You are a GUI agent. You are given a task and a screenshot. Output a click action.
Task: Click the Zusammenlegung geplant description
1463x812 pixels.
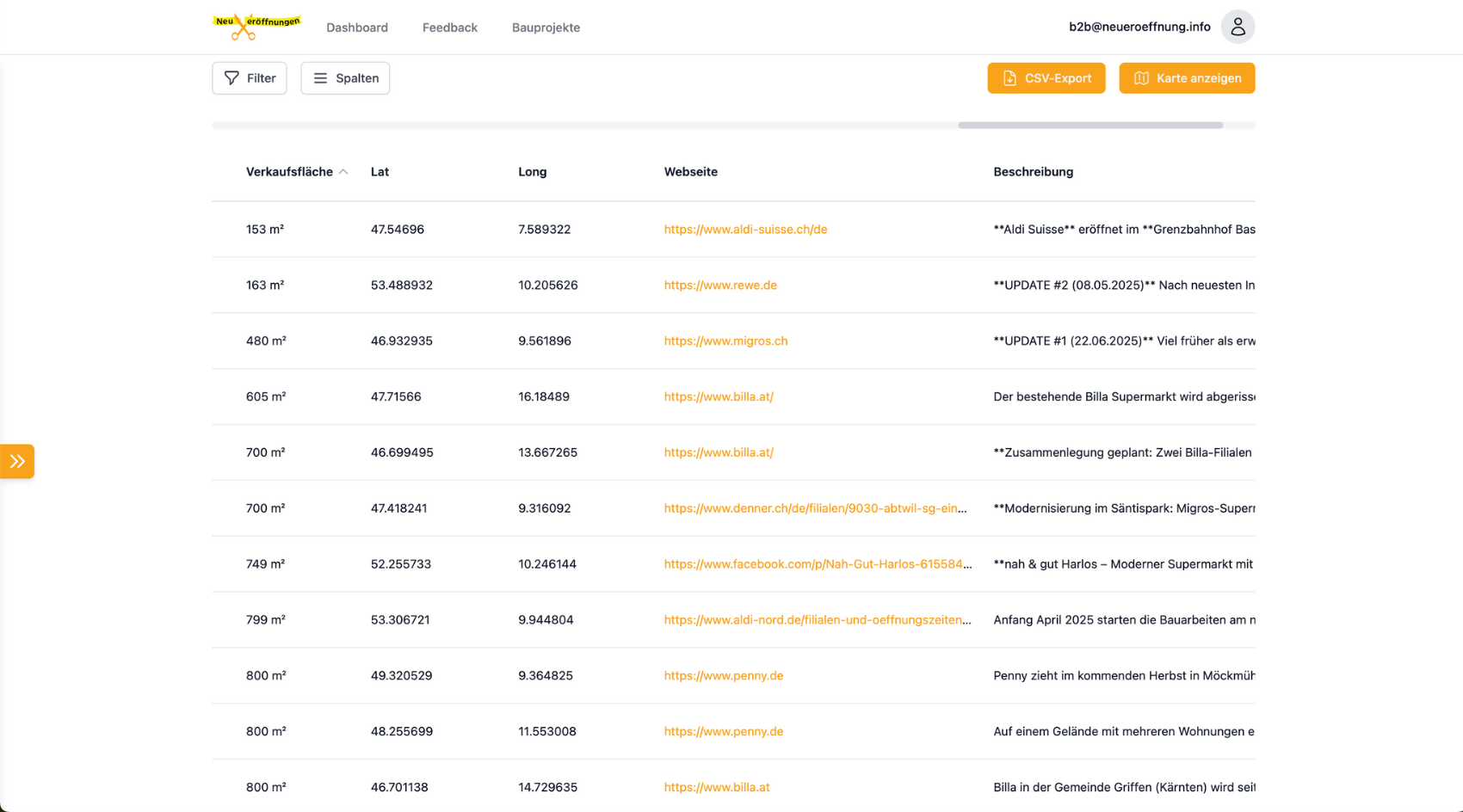tap(1122, 452)
